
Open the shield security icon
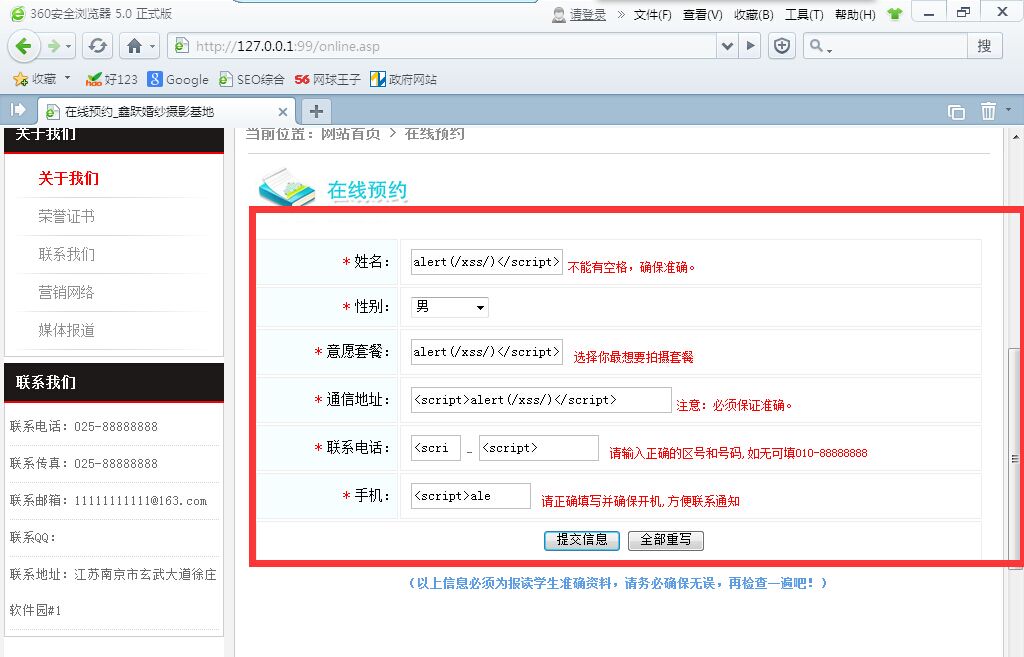coord(782,46)
